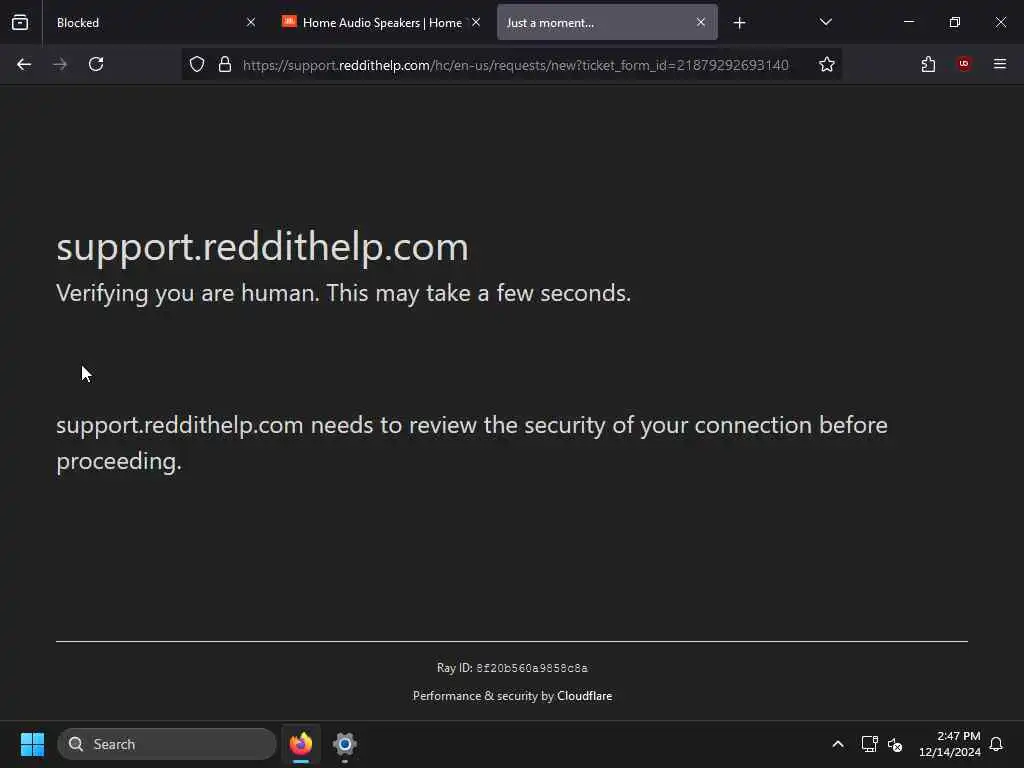Minimize the Firefox window
Image resolution: width=1024 pixels, height=768 pixels.
coord(908,22)
